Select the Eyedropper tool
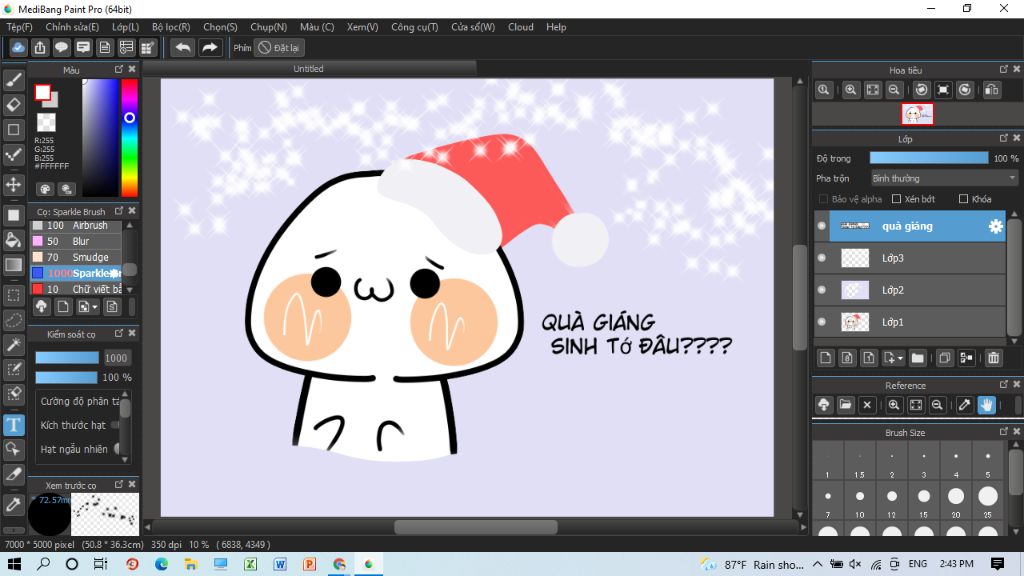This screenshot has width=1024, height=576. (x=14, y=504)
